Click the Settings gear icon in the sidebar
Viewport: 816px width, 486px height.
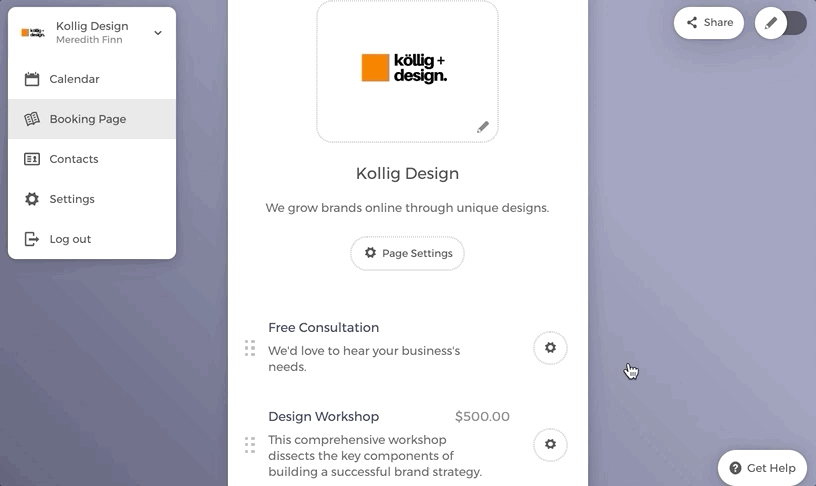[32, 199]
